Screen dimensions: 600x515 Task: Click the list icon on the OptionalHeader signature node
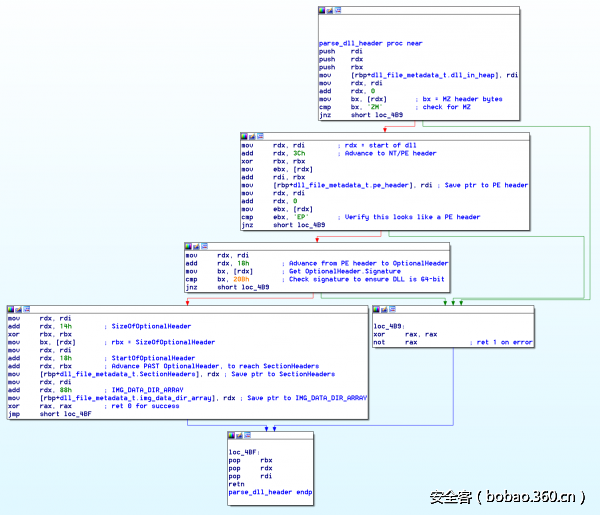point(203,245)
